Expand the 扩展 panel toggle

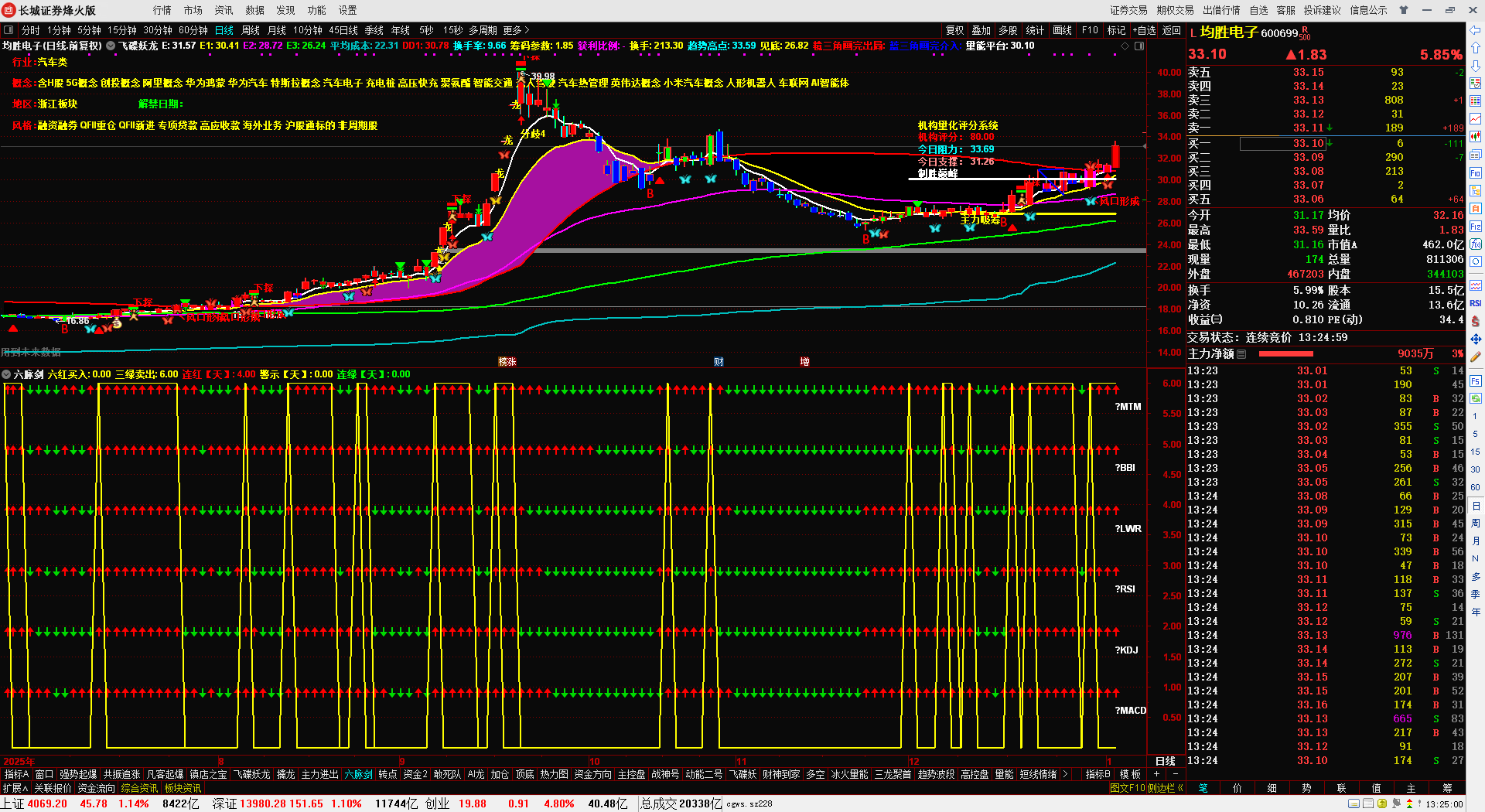(x=15, y=788)
